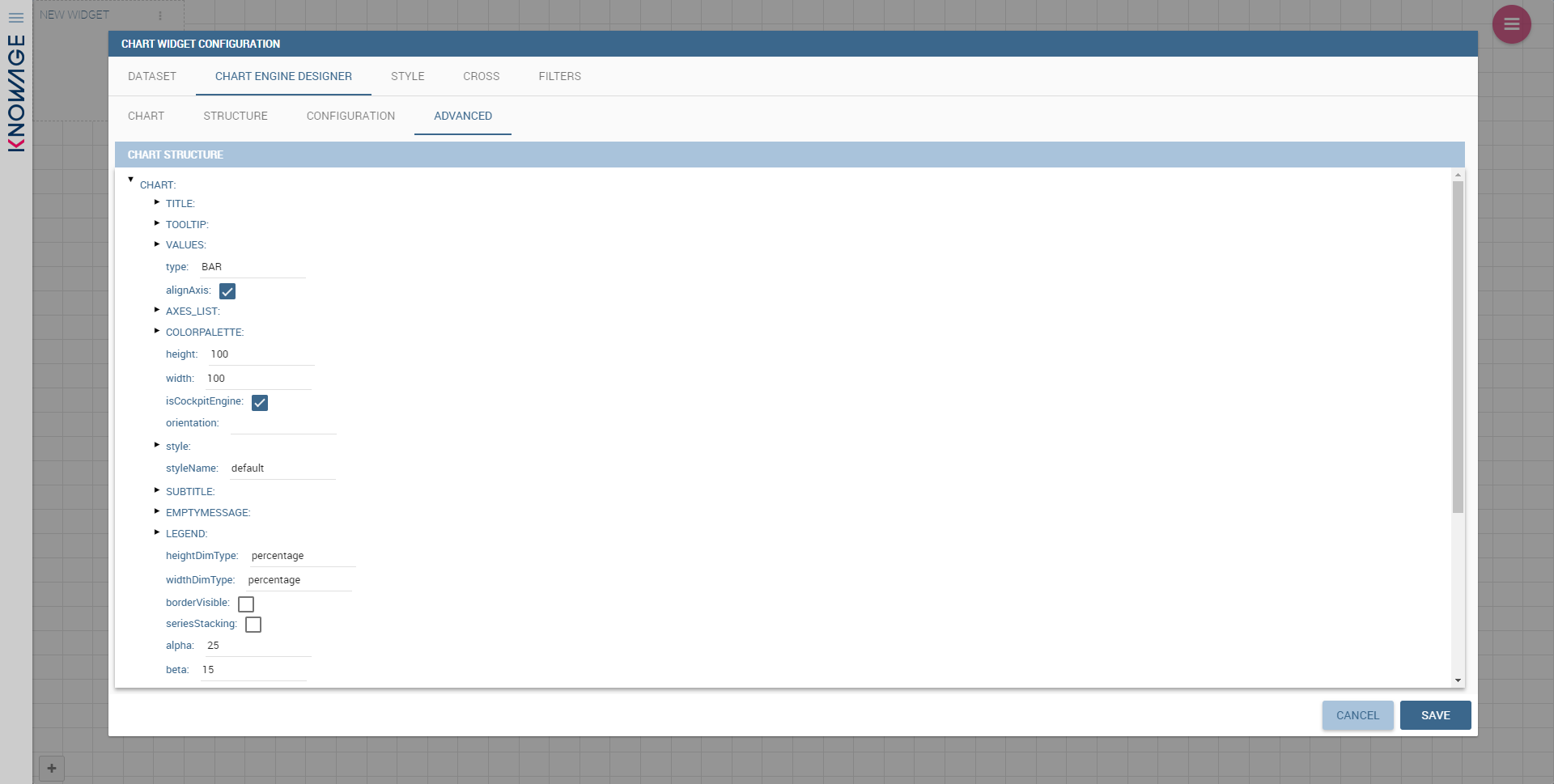Edit the styleName field with default
Image resolution: width=1554 pixels, height=784 pixels.
tap(282, 468)
